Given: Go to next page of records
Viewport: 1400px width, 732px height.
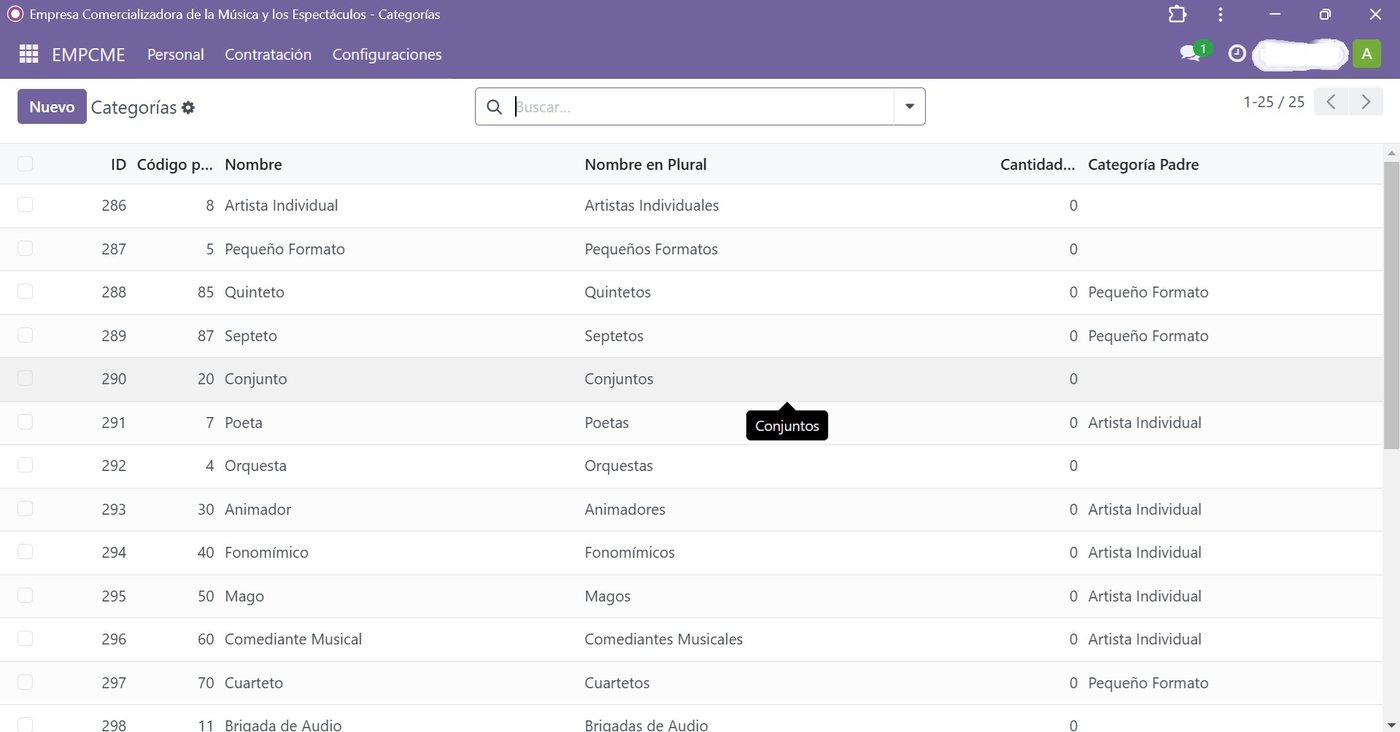Looking at the screenshot, I should pos(1366,102).
